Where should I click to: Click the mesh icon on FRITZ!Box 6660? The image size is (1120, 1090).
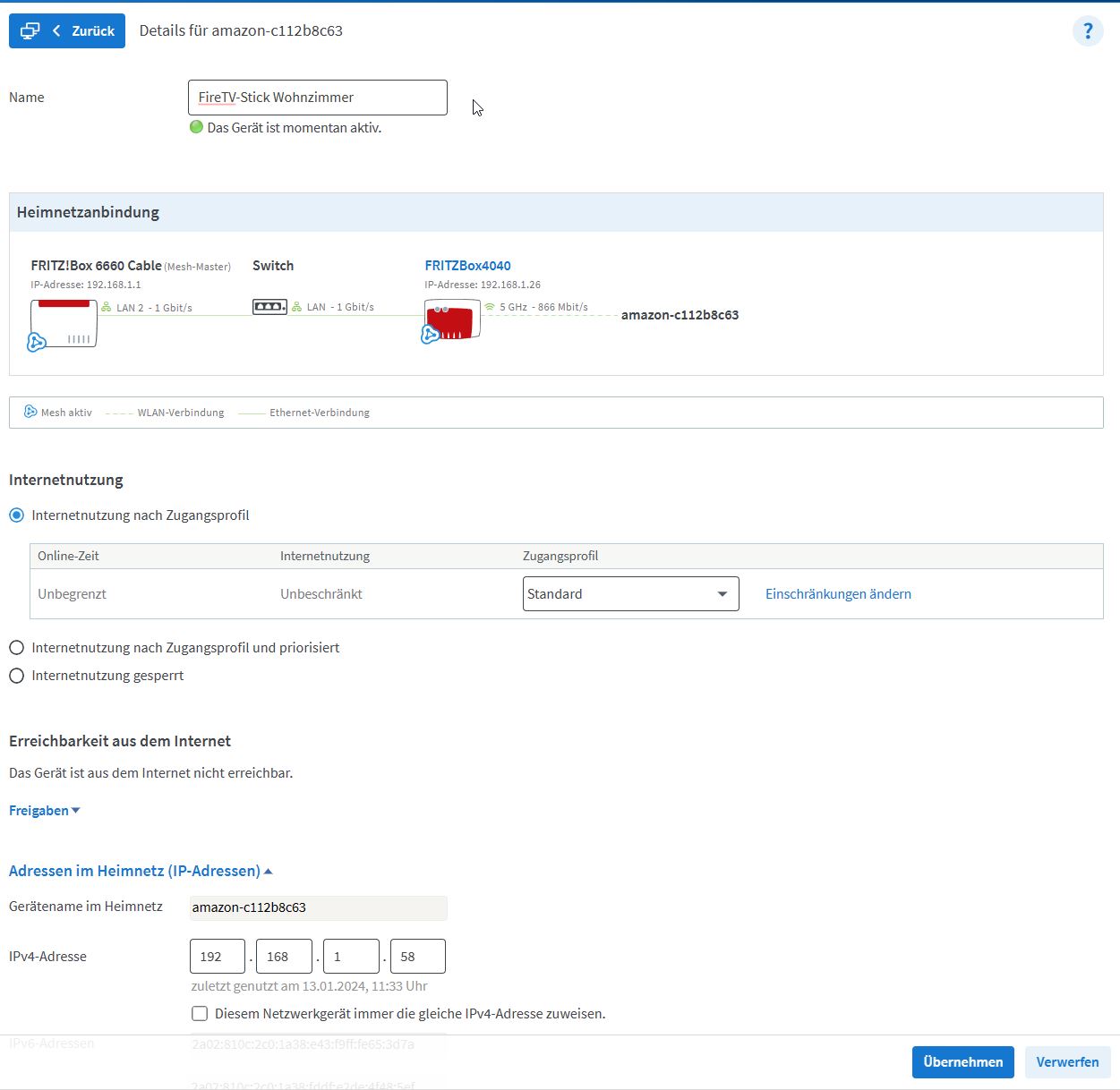coord(37,342)
